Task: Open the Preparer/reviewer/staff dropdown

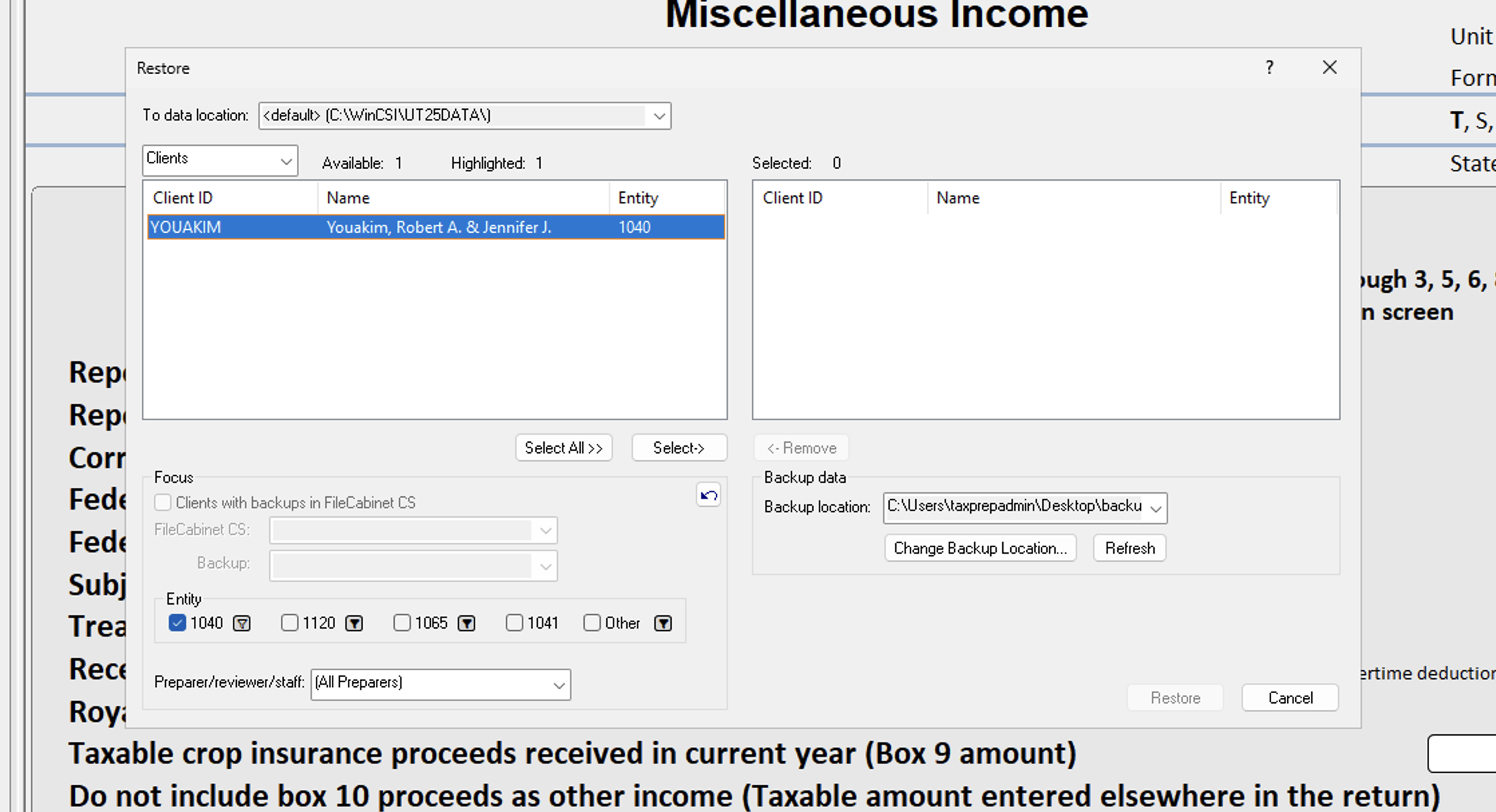Action: (x=559, y=685)
